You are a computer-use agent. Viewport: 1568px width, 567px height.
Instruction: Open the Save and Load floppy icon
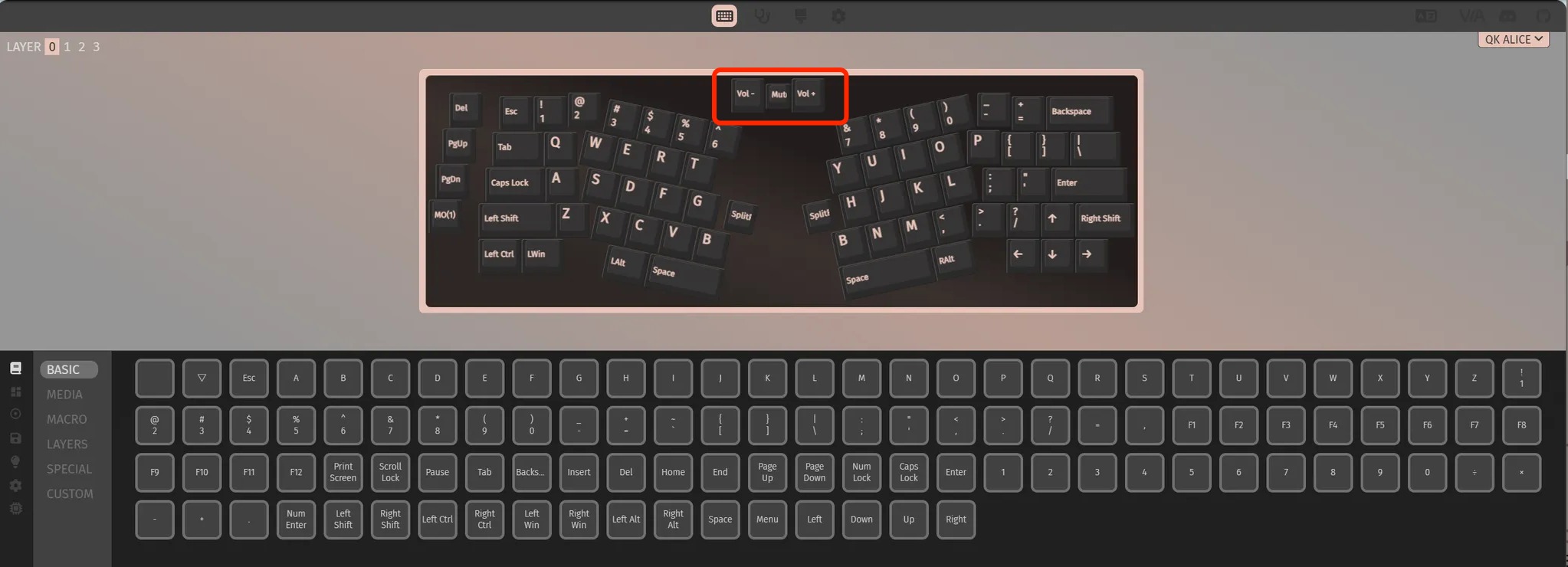pos(15,438)
